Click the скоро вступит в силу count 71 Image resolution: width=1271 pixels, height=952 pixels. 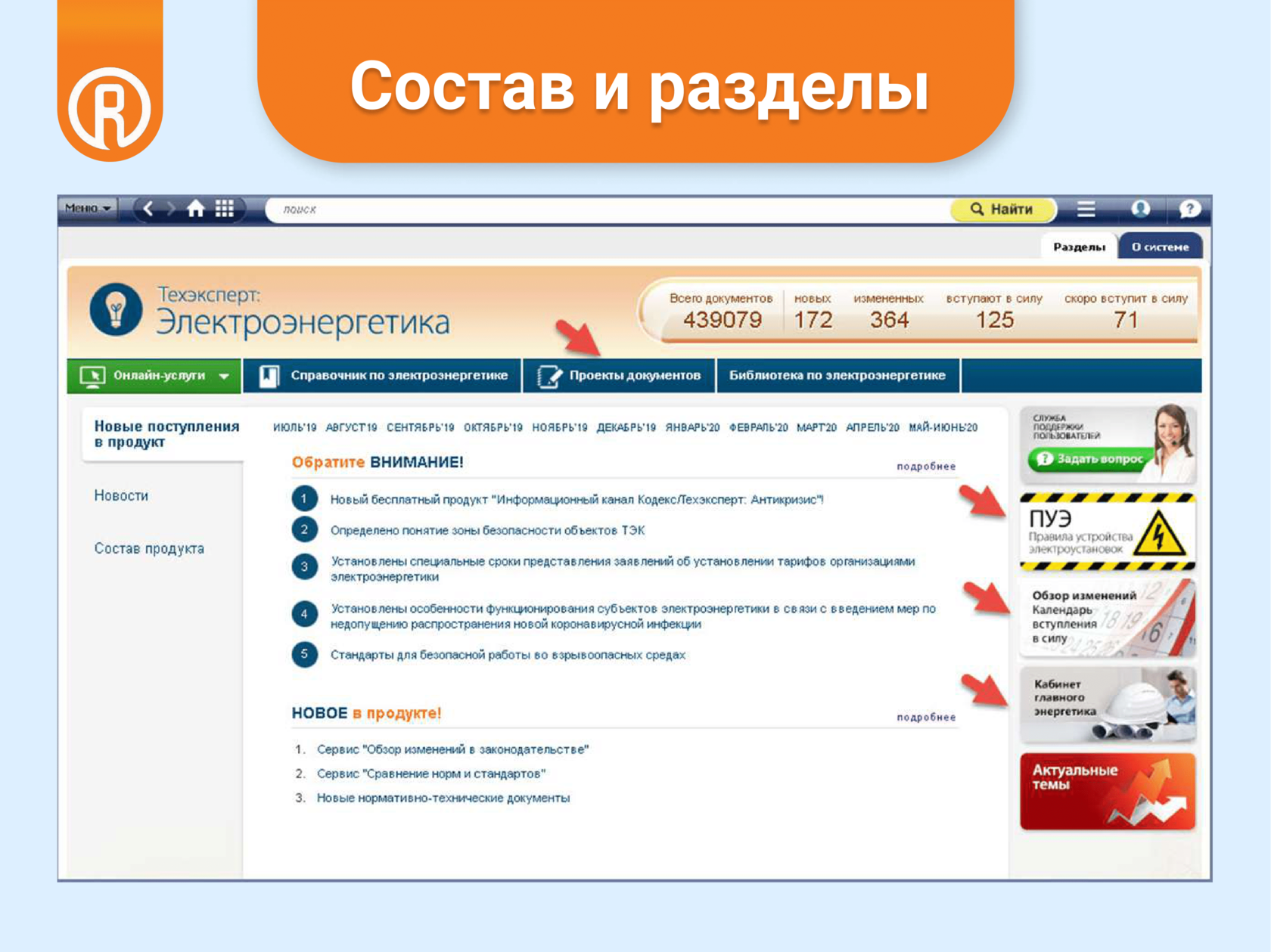pos(1126,320)
